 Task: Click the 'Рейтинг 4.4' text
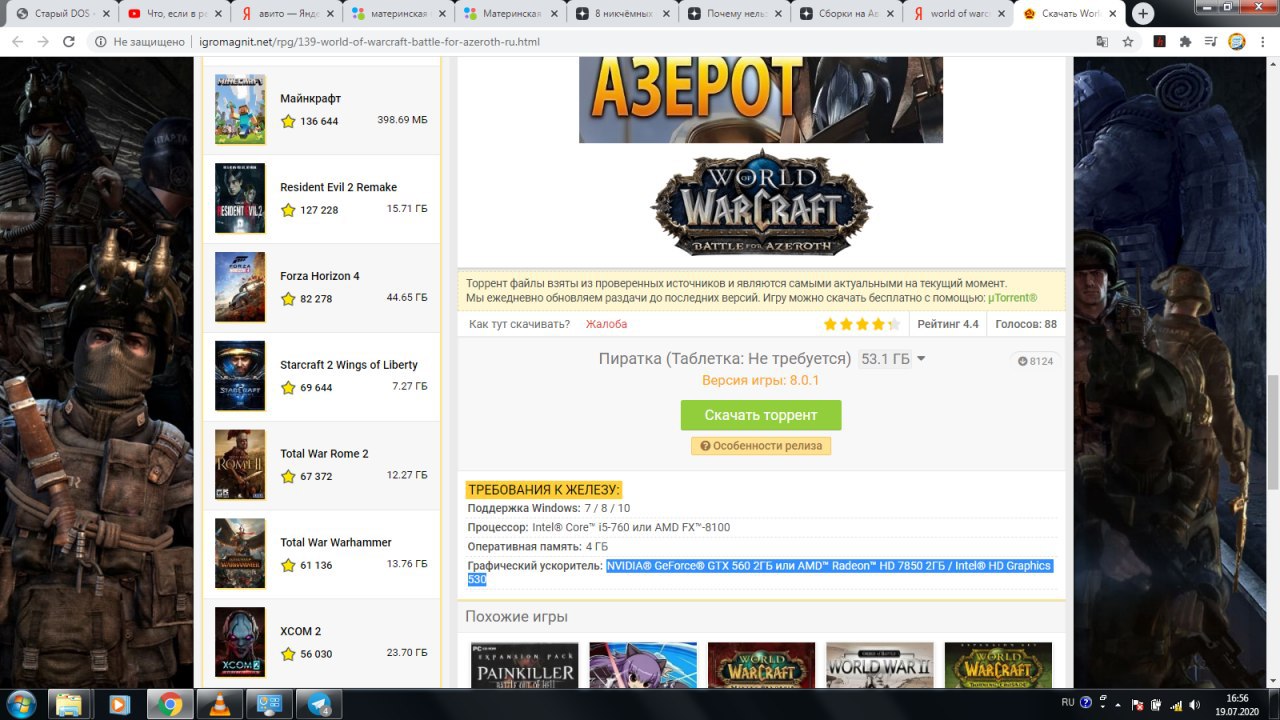click(948, 324)
